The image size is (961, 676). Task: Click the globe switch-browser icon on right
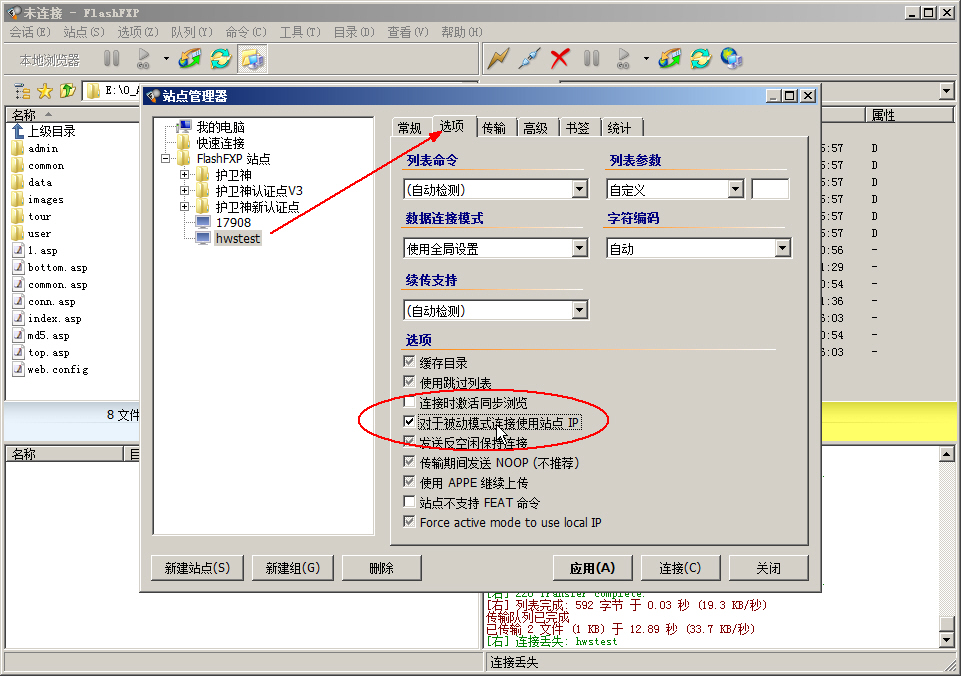(732, 59)
